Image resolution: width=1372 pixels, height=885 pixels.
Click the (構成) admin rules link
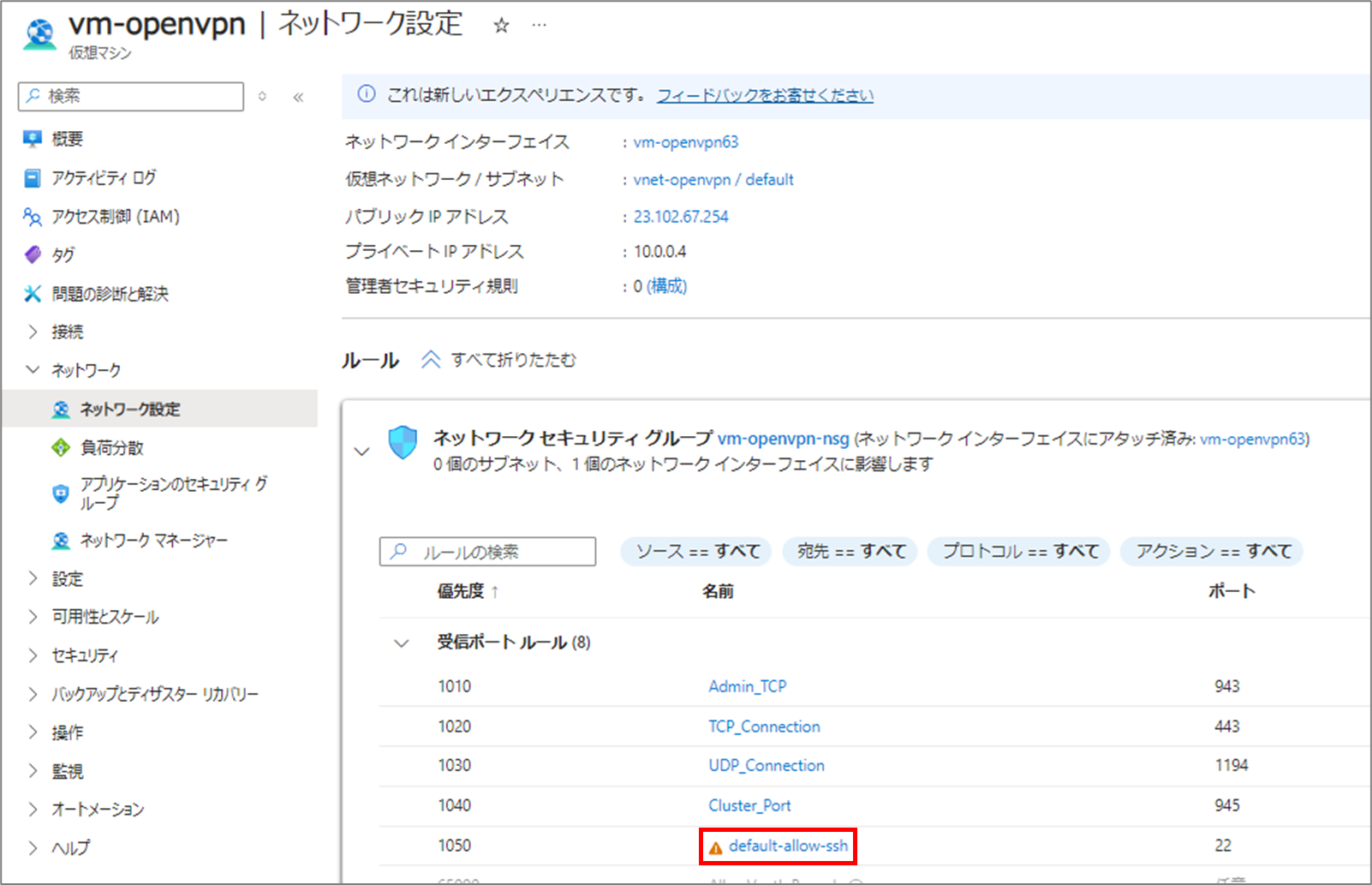[666, 286]
